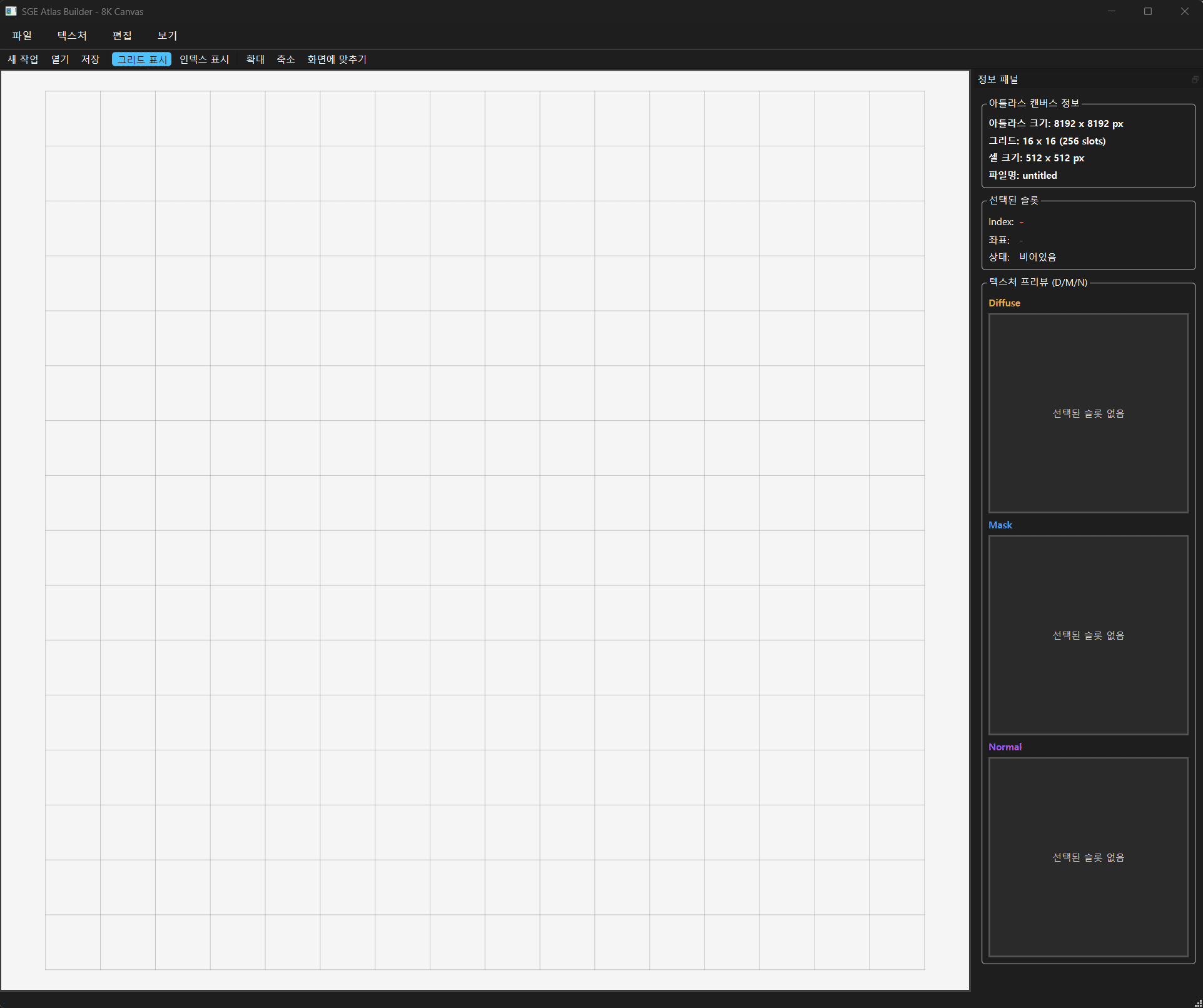Click the SGE Atlas Builder app icon
Viewport: 1203px width, 1008px height.
click(11, 11)
